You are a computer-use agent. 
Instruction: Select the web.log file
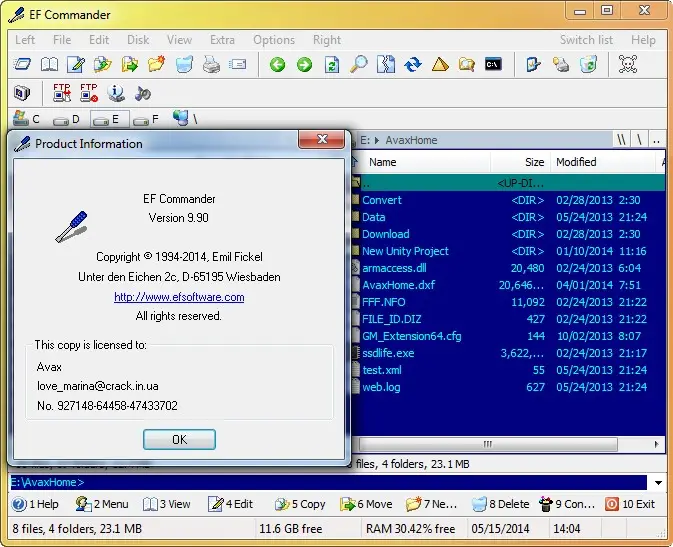click(509, 387)
